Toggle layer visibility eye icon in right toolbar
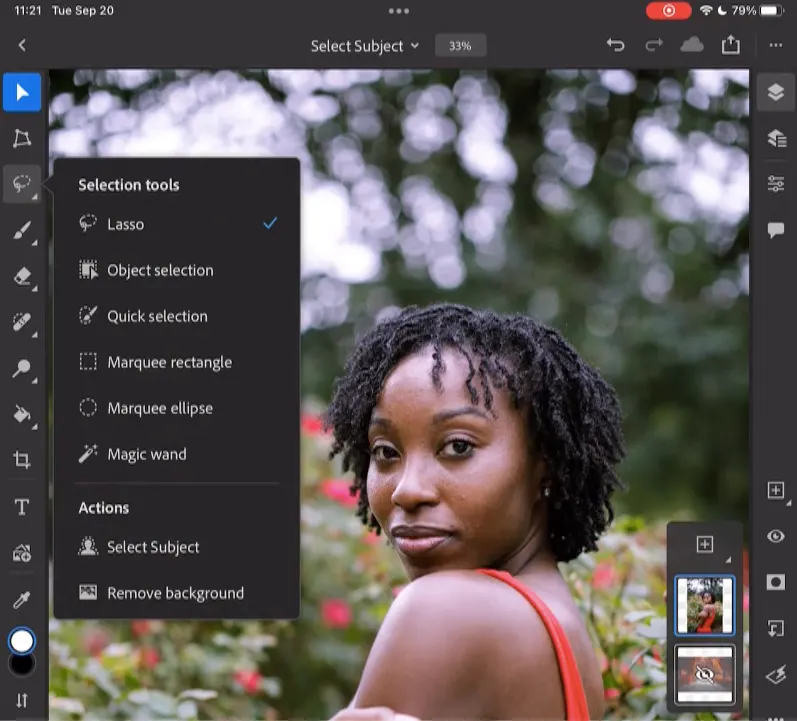Viewport: 797px width, 721px height. (x=775, y=537)
